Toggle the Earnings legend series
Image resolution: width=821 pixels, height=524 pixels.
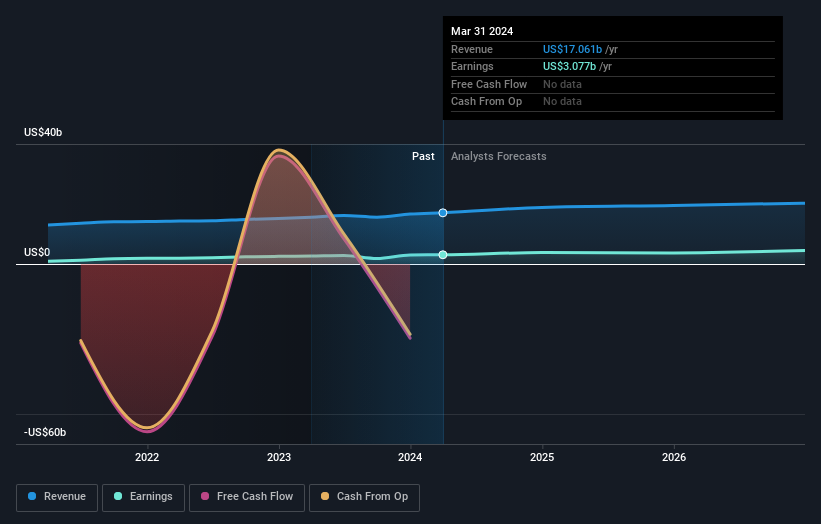[143, 497]
